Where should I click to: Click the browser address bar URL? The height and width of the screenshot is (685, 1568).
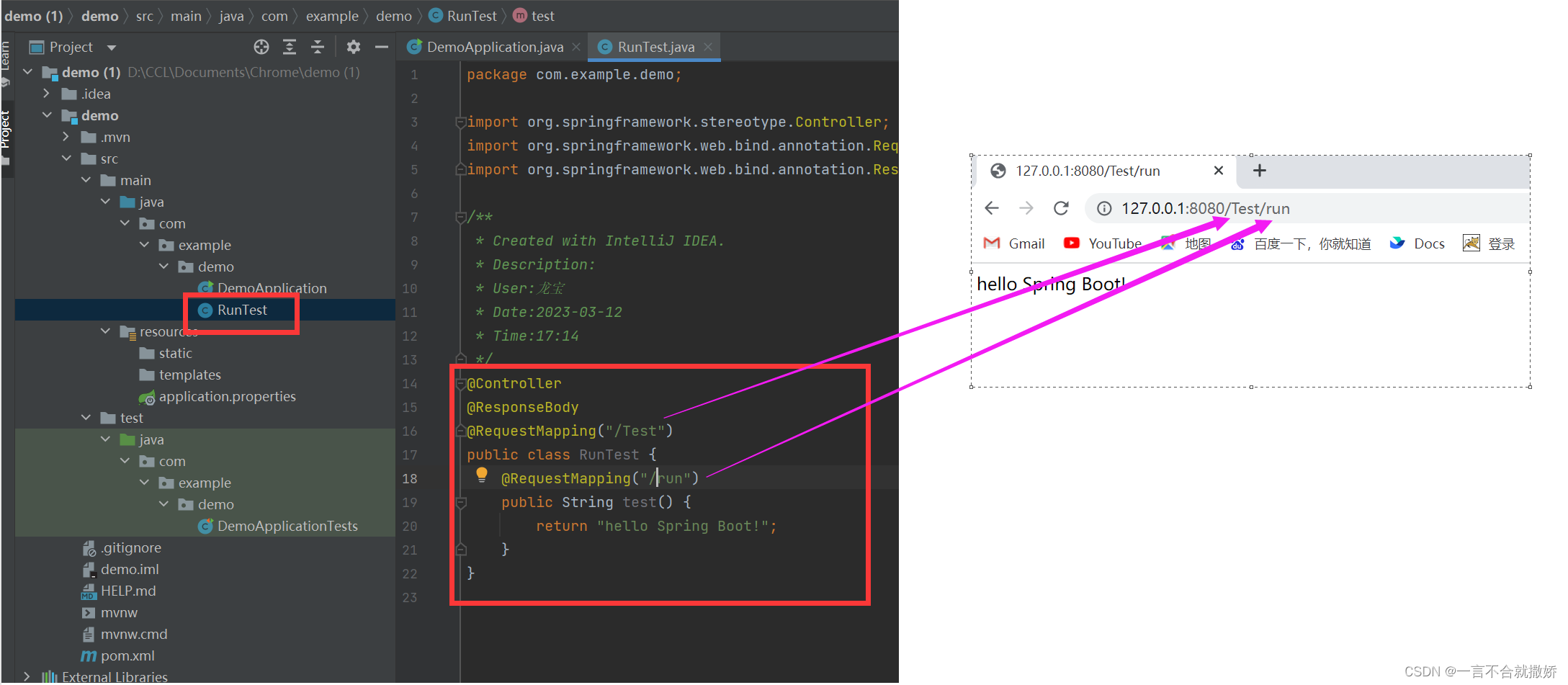1205,209
